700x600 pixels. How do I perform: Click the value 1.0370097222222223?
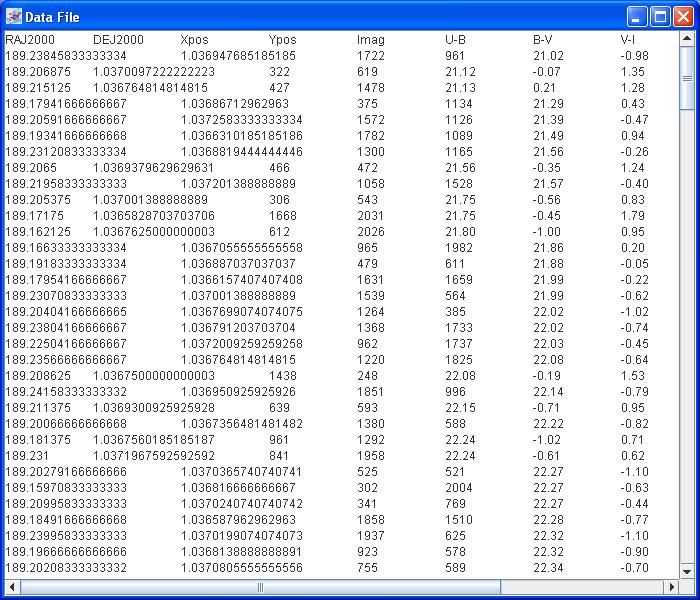[154, 72]
